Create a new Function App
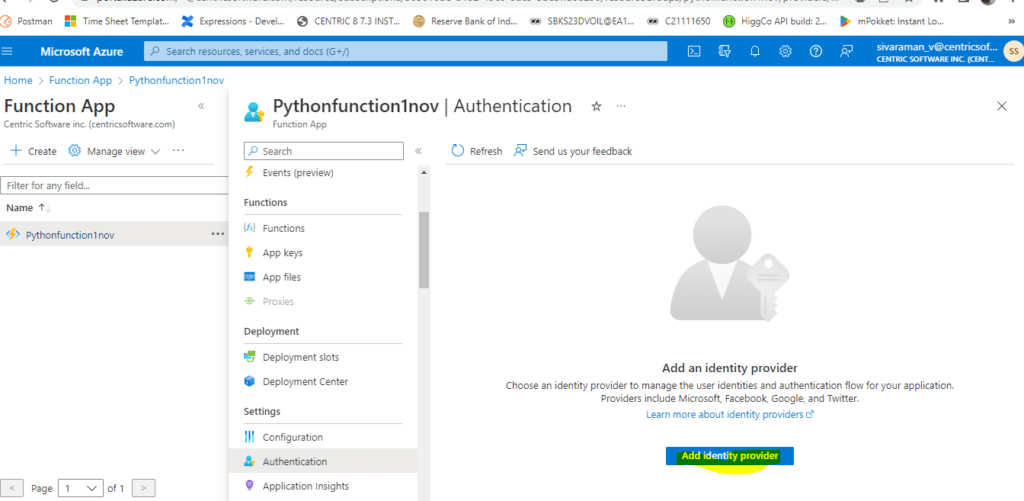The width and height of the screenshot is (1024, 501). click(34, 151)
